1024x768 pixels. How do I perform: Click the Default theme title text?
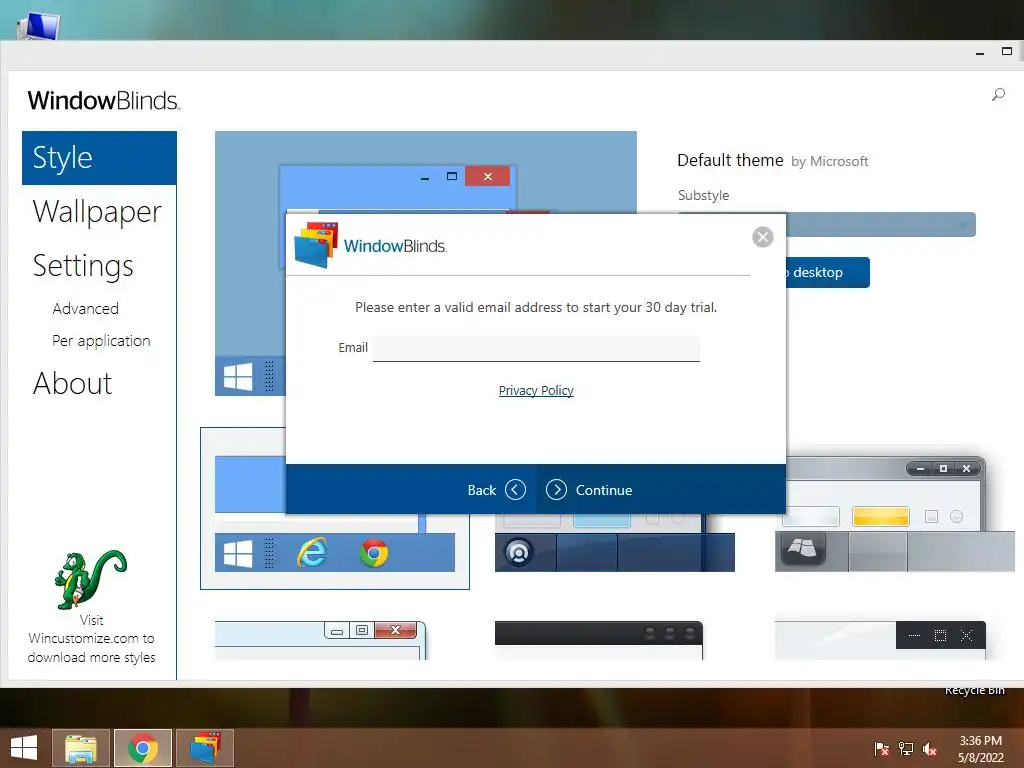point(730,160)
